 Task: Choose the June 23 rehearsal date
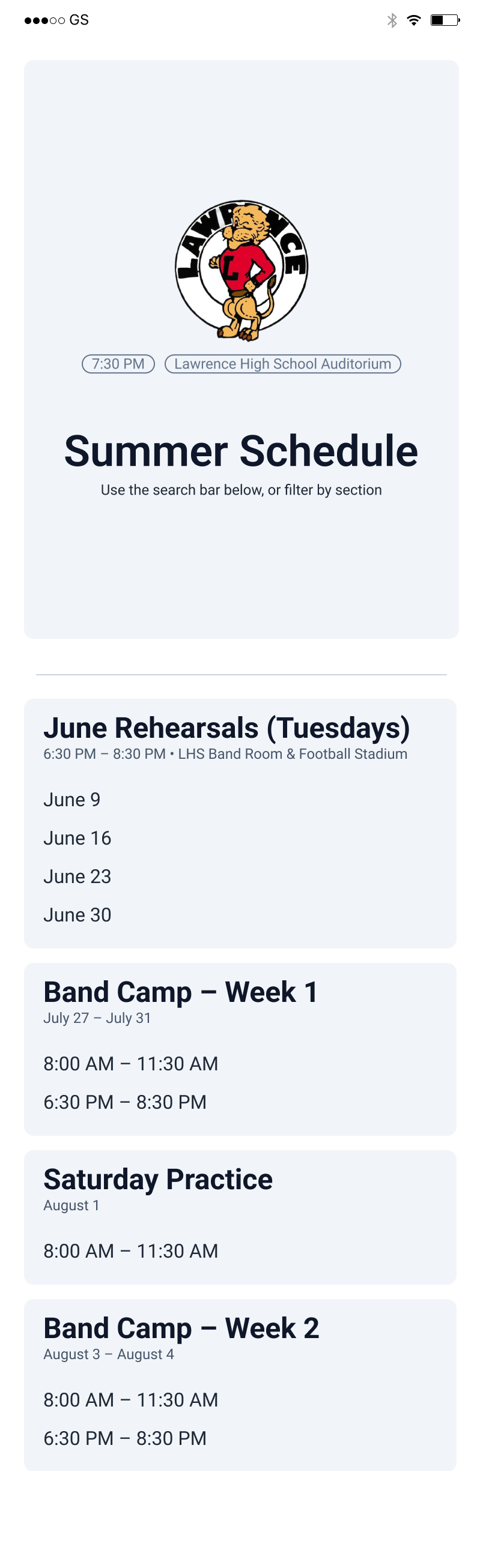[x=77, y=876]
